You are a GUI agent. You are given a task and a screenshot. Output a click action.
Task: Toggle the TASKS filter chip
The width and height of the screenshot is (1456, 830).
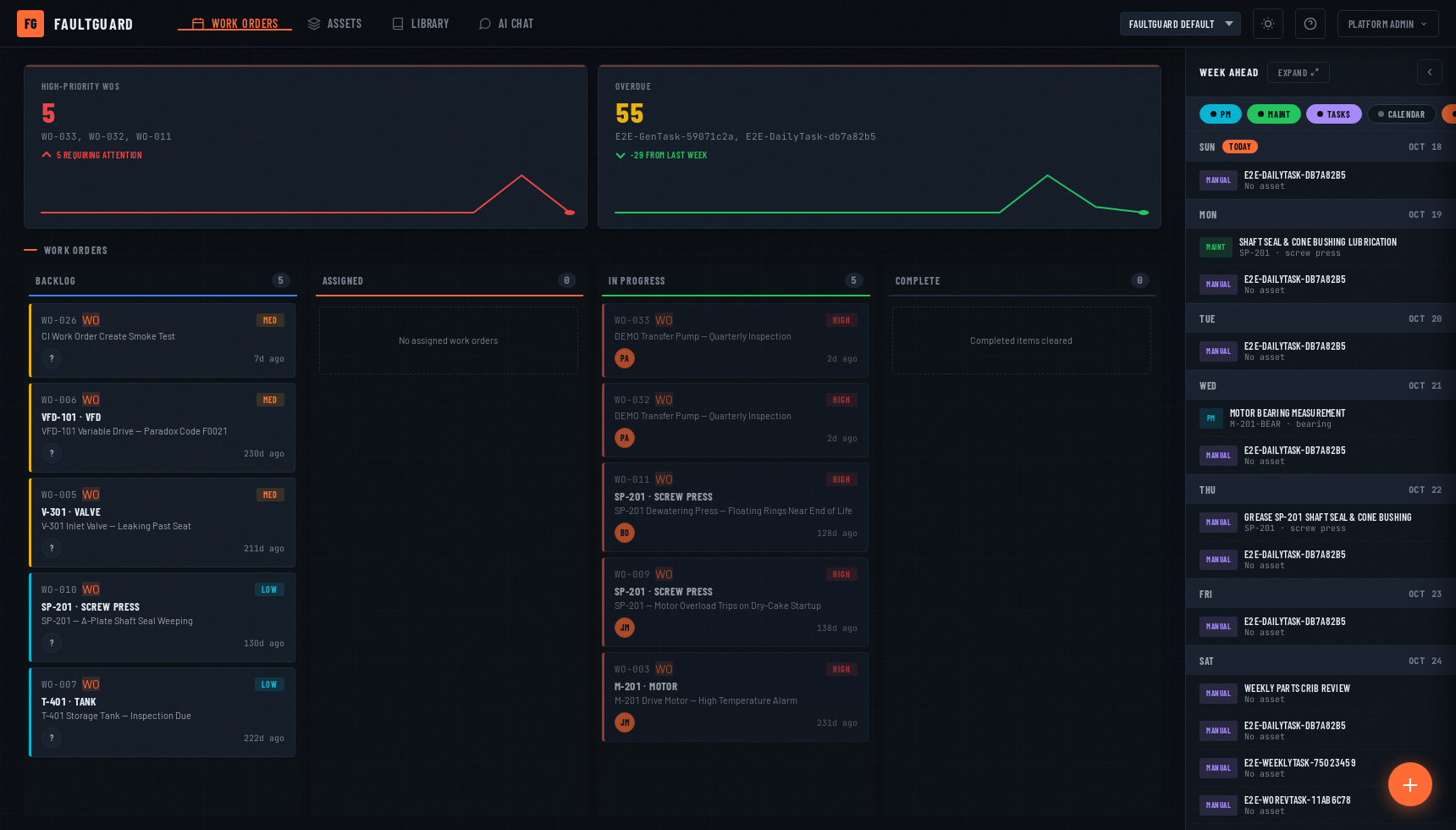pos(1334,114)
